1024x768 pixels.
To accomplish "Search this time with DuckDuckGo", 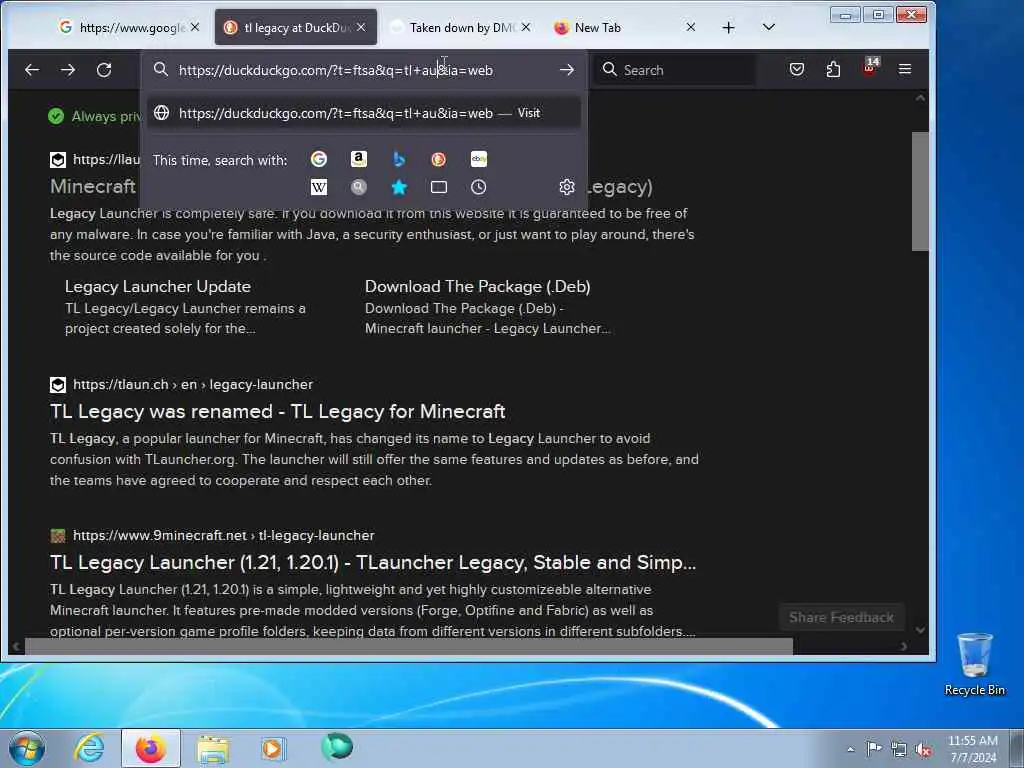I will [x=438, y=159].
